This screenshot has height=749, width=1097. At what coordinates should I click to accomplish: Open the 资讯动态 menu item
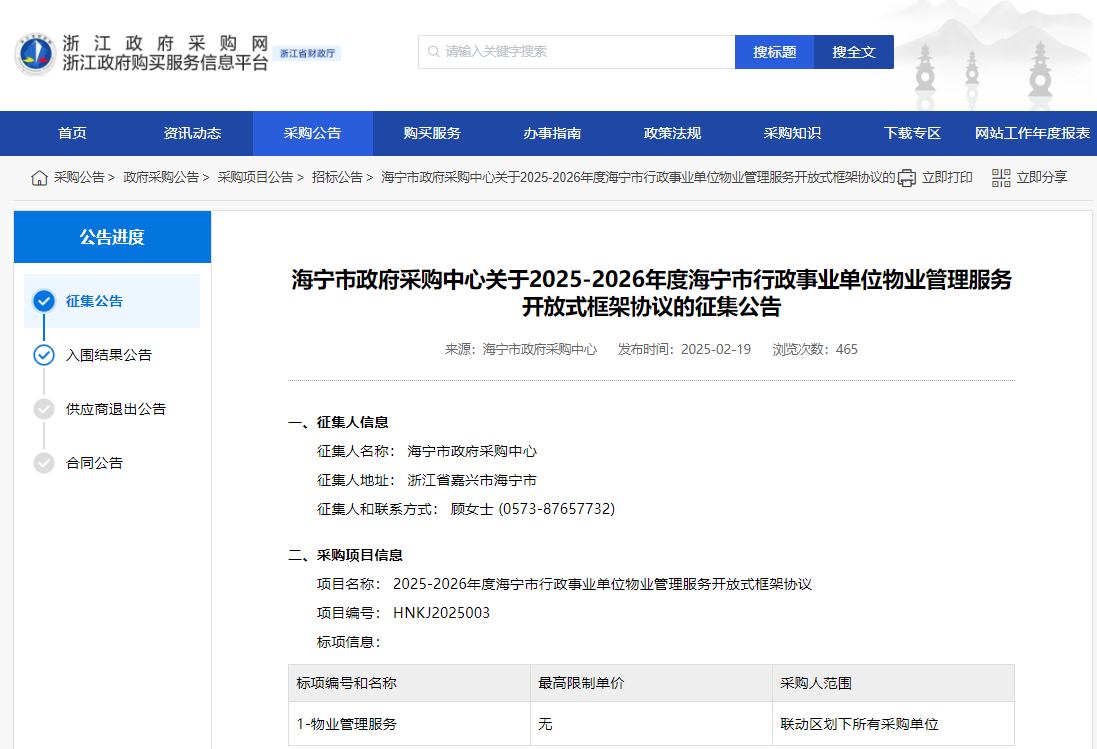pyautogui.click(x=192, y=132)
